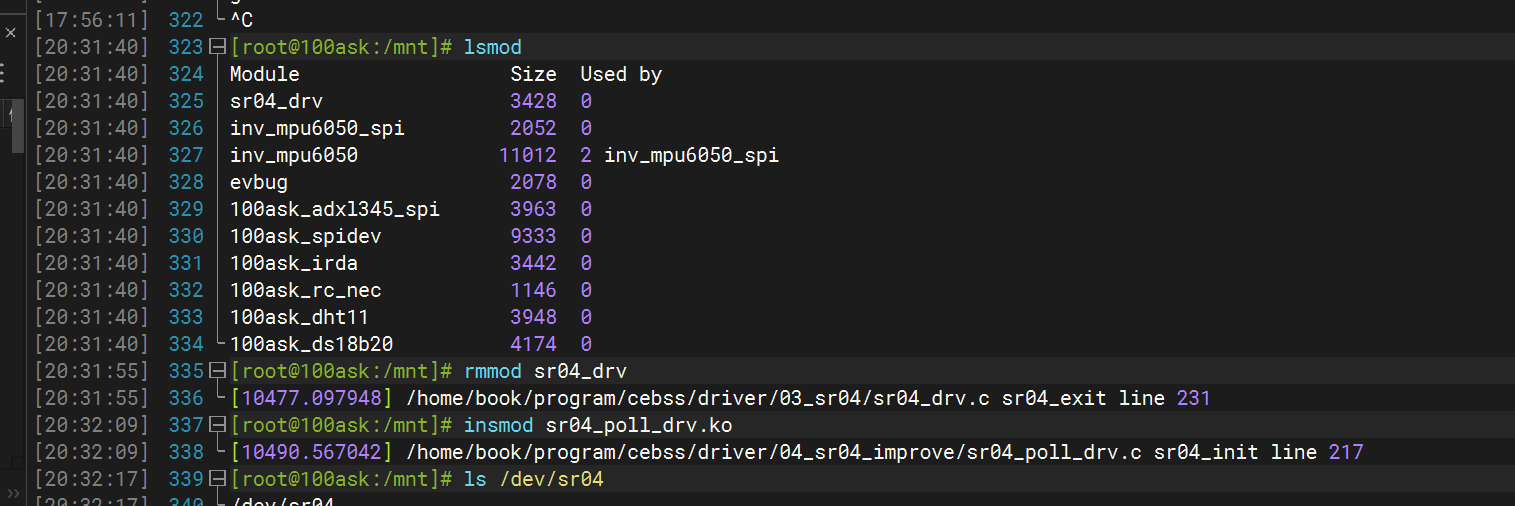This screenshot has width=1515, height=506.
Task: Expand the collapsed sidebar with the double-chevron icon
Action: 13,495
